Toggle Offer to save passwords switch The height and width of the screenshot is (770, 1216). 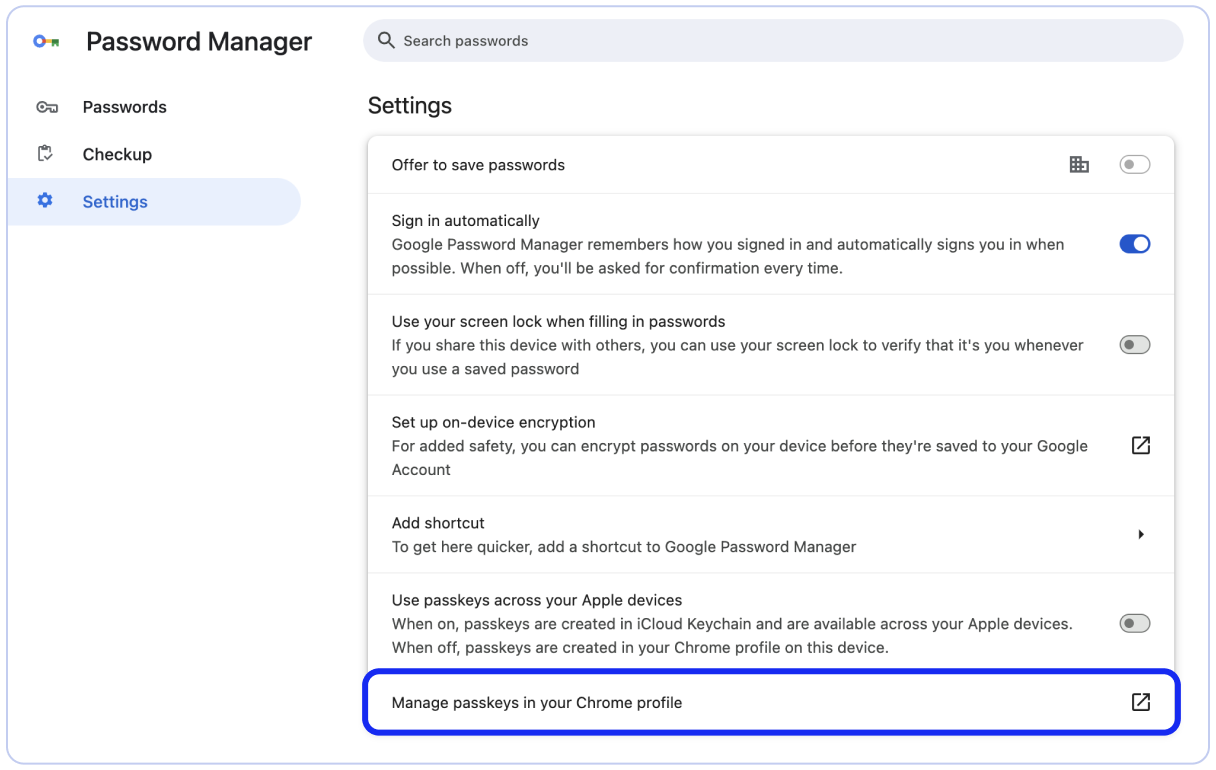1135,165
